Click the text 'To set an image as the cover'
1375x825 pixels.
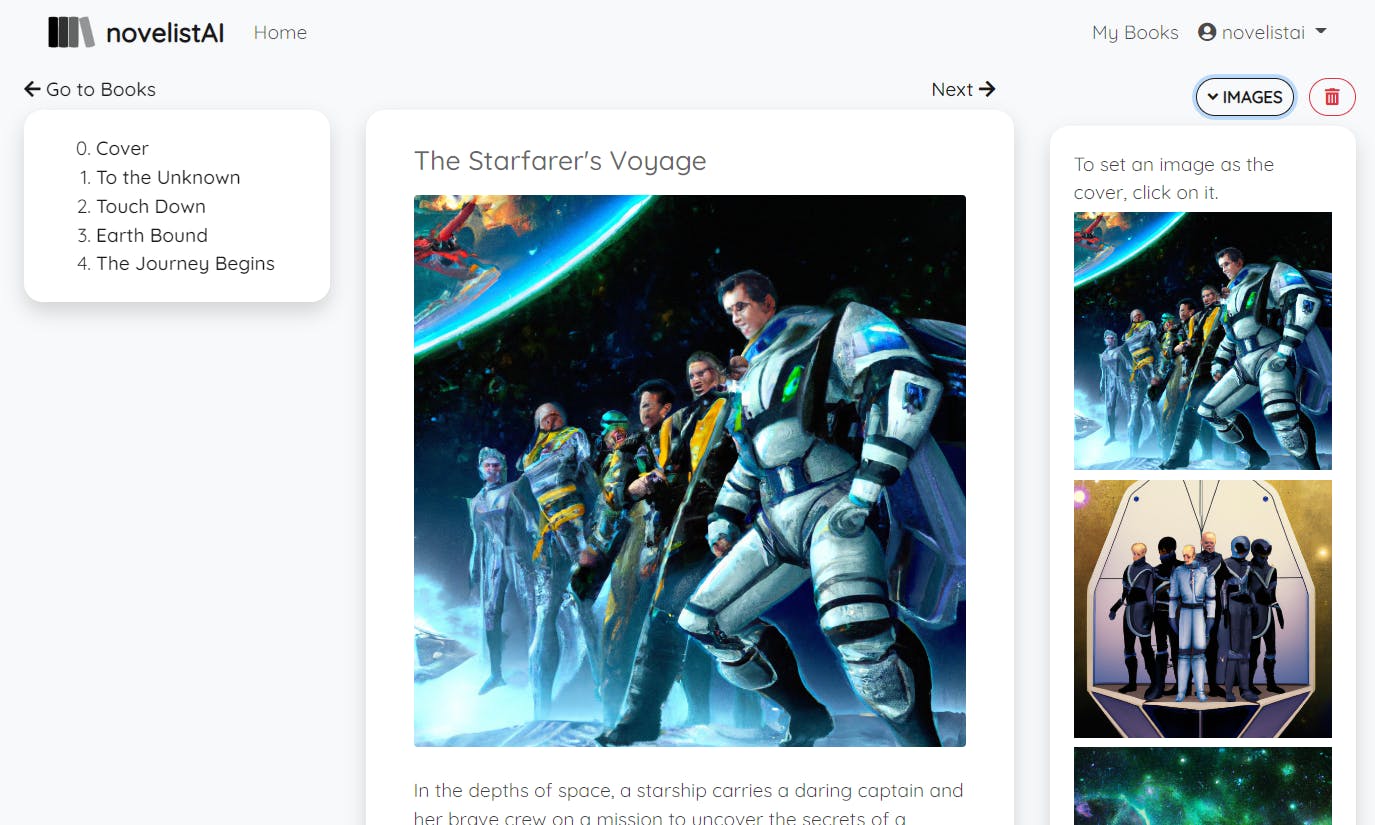point(1174,178)
